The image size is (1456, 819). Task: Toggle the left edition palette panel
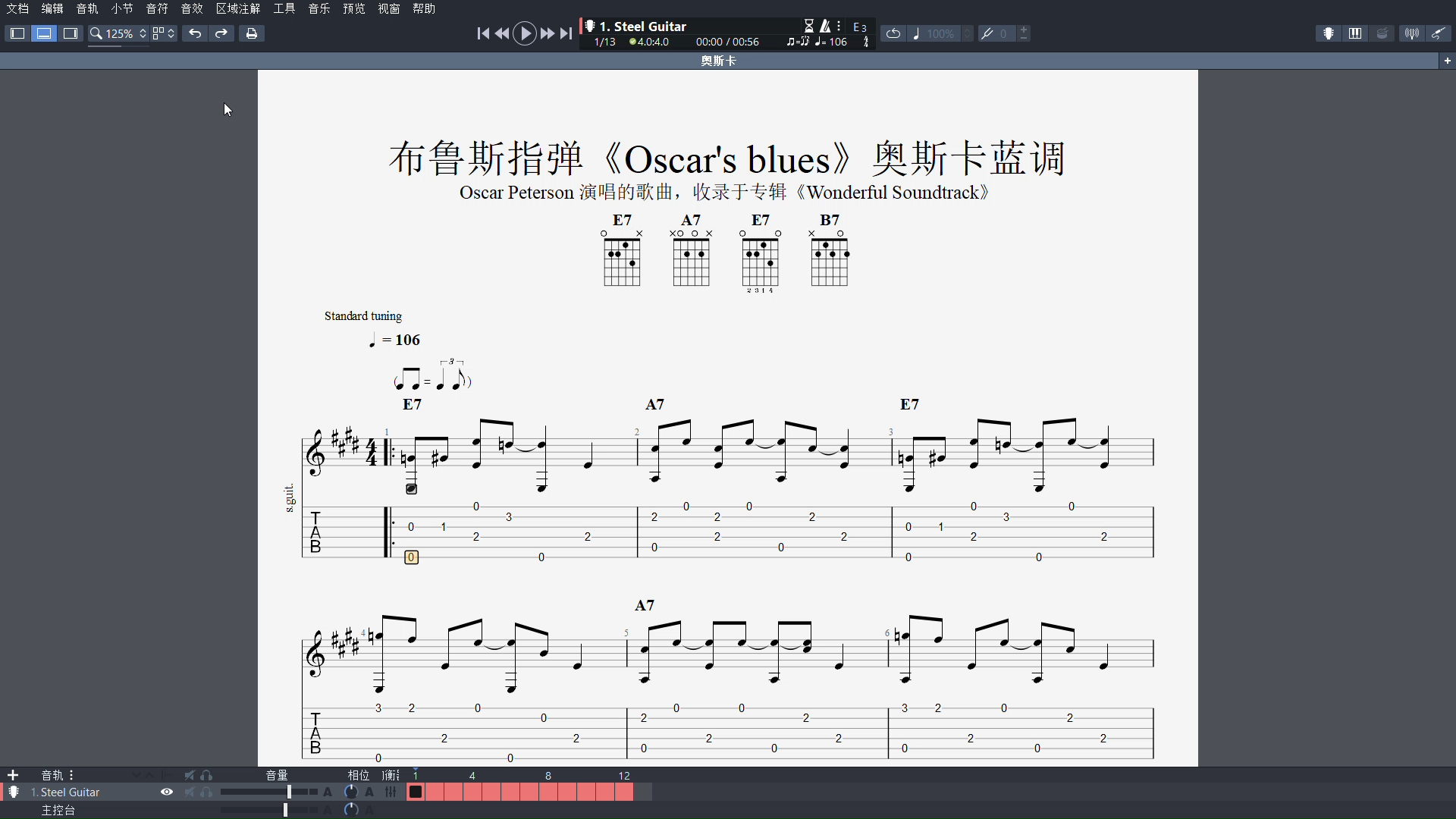(17, 33)
